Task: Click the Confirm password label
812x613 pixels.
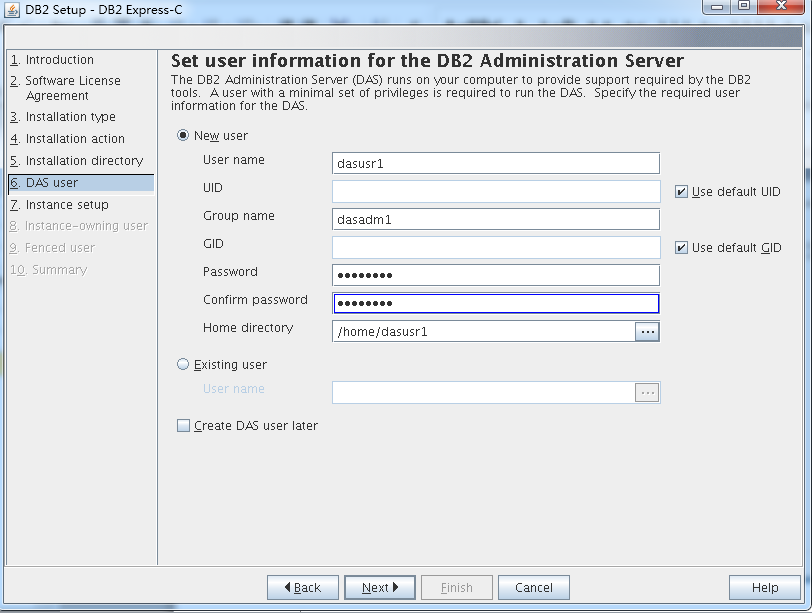Action: [255, 300]
